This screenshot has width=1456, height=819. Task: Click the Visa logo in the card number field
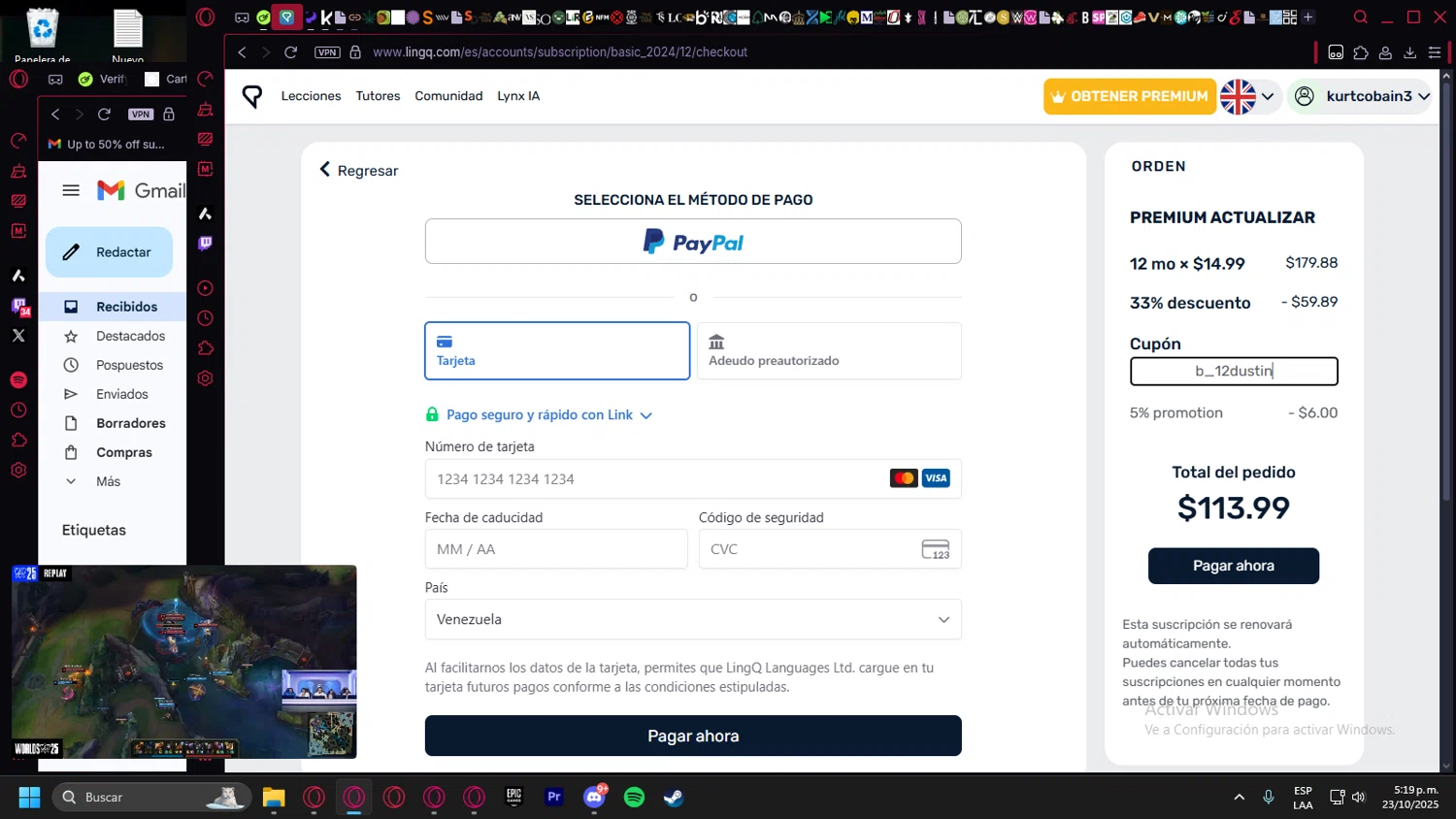tap(936, 478)
